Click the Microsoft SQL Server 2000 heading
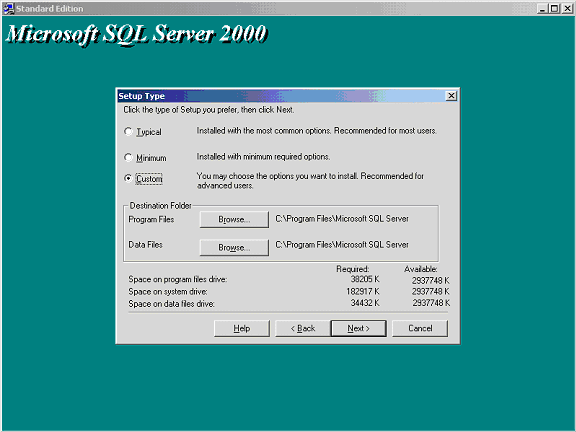The width and height of the screenshot is (576, 432). 137,35
